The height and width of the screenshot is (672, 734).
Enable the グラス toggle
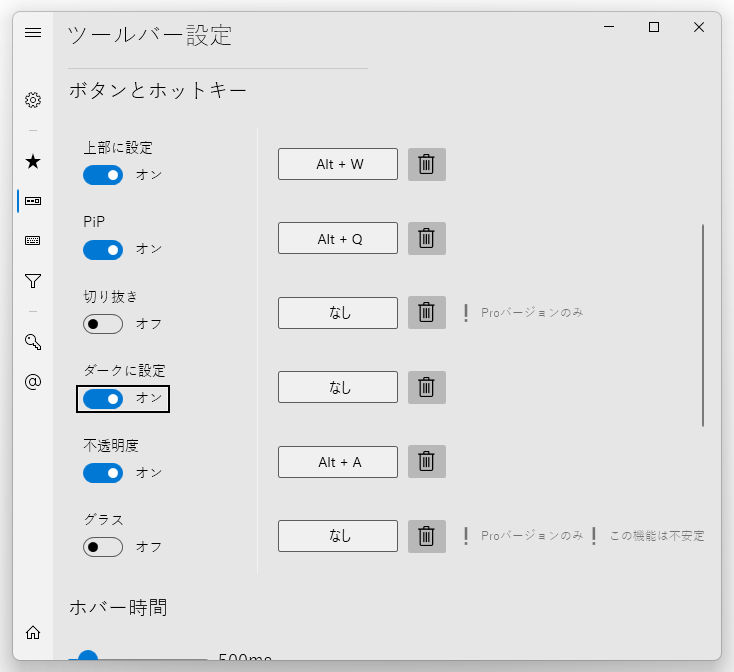click(103, 547)
